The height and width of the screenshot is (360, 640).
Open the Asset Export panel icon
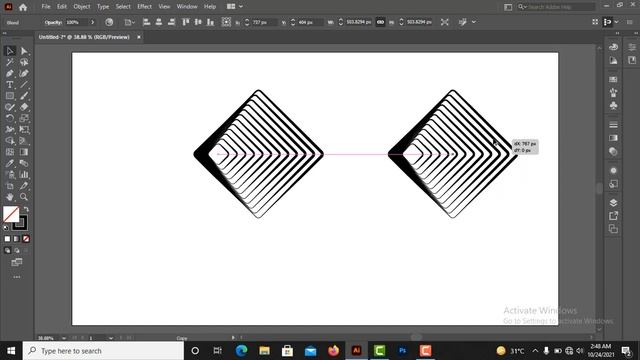click(x=613, y=216)
